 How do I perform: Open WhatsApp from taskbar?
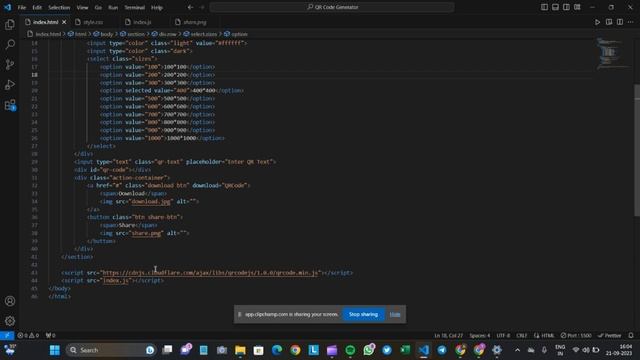pos(369,350)
